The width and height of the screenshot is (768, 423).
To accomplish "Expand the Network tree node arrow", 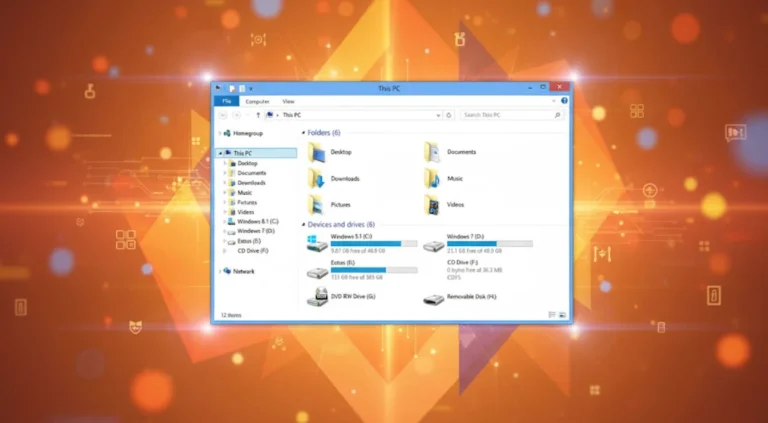I will (219, 271).
